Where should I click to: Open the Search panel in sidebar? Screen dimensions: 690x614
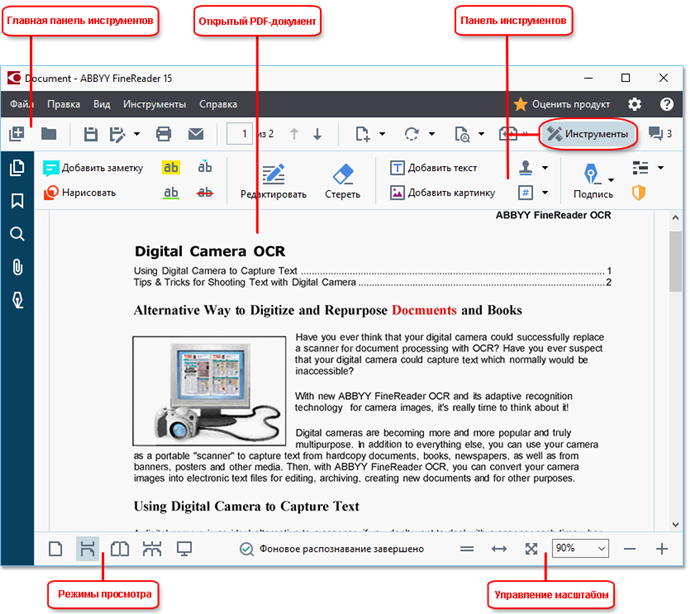coord(17,234)
